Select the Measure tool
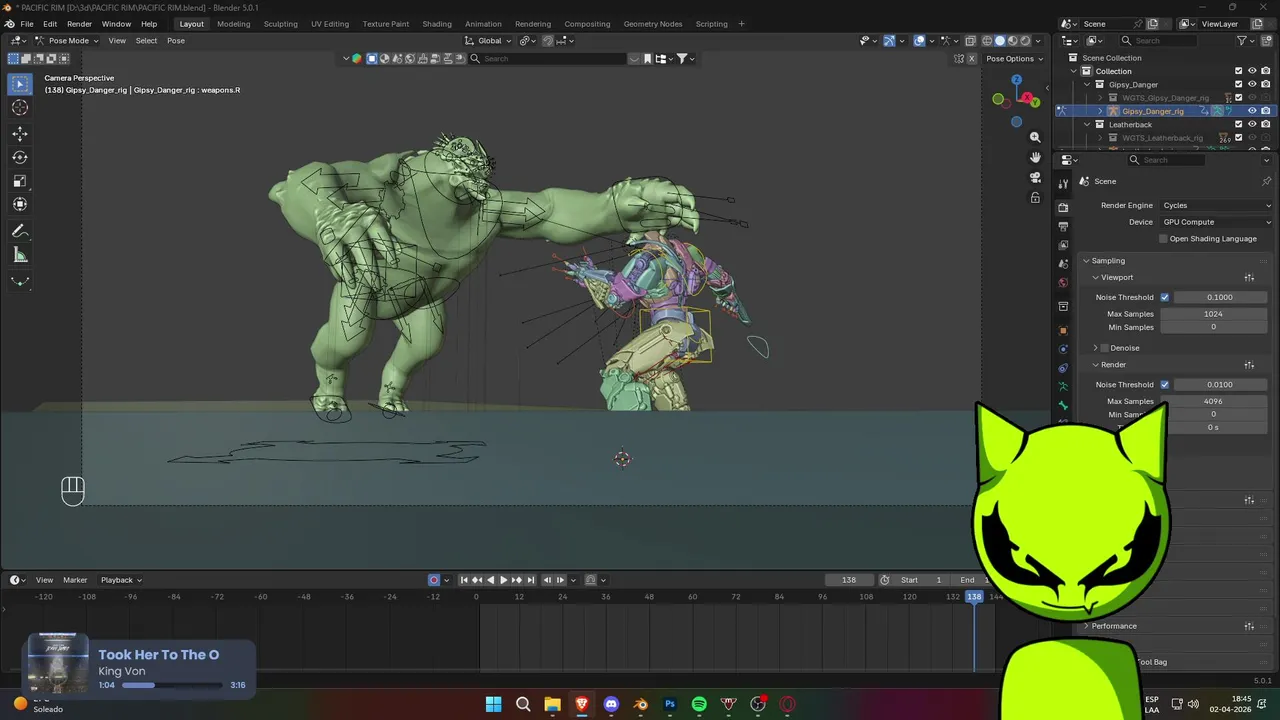1280x720 pixels. point(20,255)
